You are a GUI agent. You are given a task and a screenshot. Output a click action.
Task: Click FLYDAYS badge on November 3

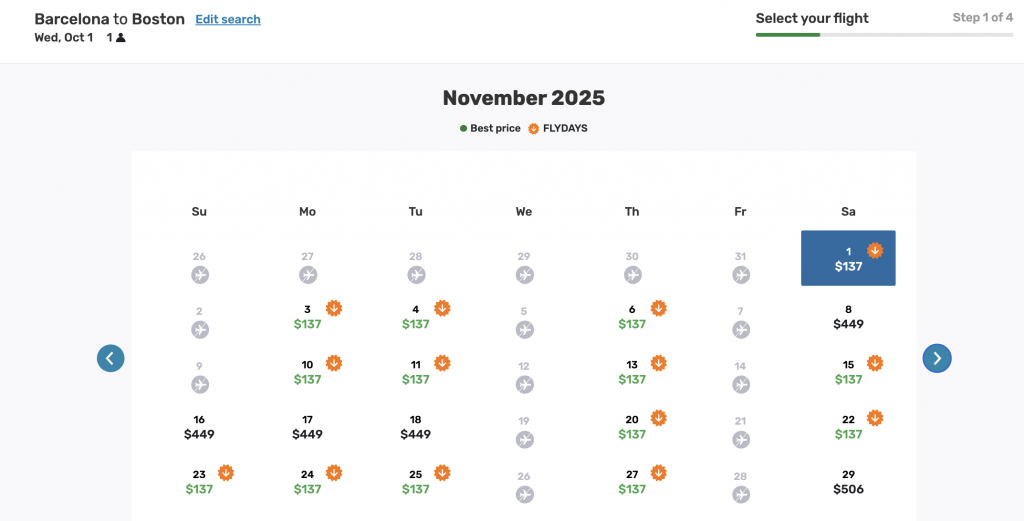[334, 308]
